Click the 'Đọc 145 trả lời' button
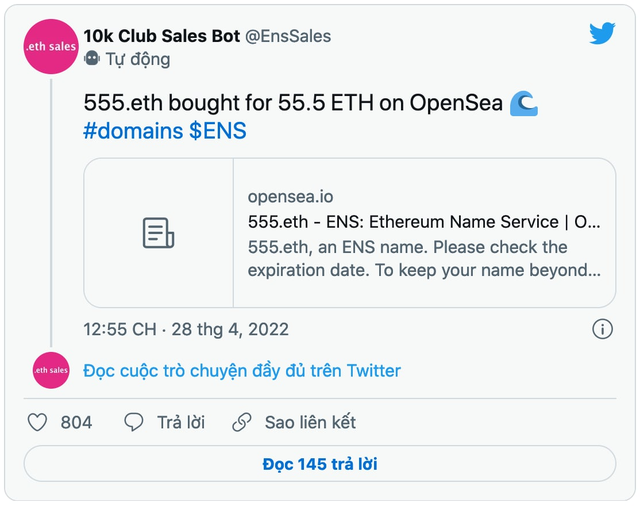 pos(320,464)
